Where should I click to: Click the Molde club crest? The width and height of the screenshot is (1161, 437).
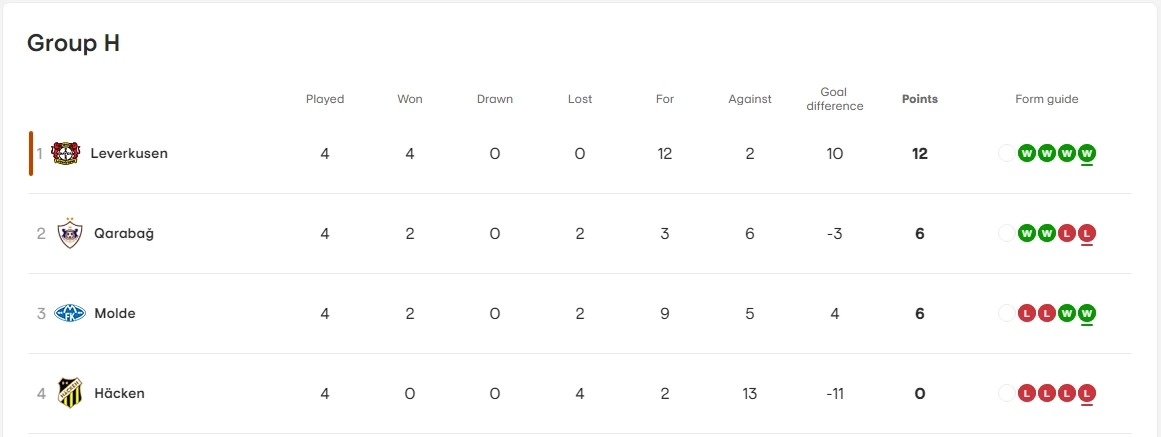pyautogui.click(x=70, y=313)
